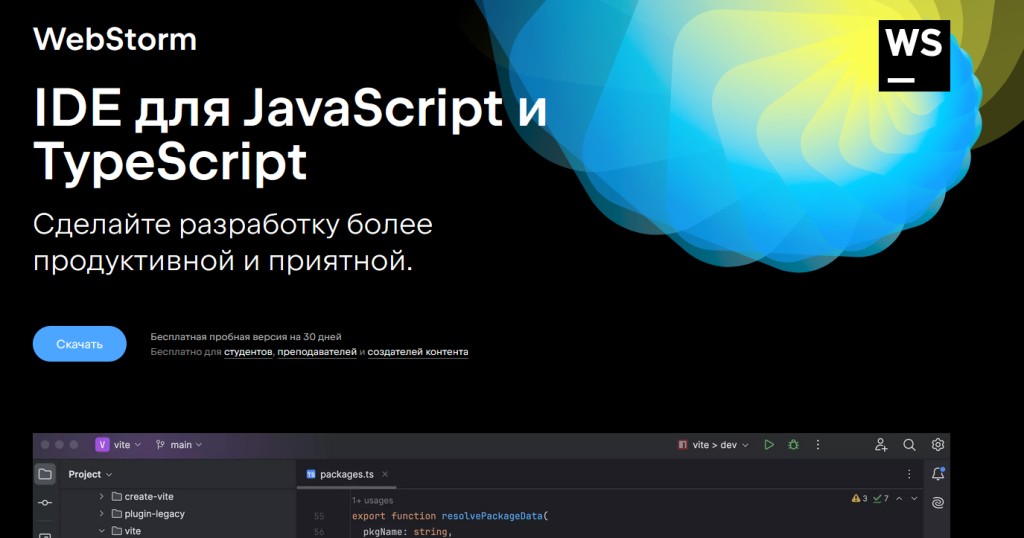
Task: Open the Project tool window folder icon
Action: [44, 474]
